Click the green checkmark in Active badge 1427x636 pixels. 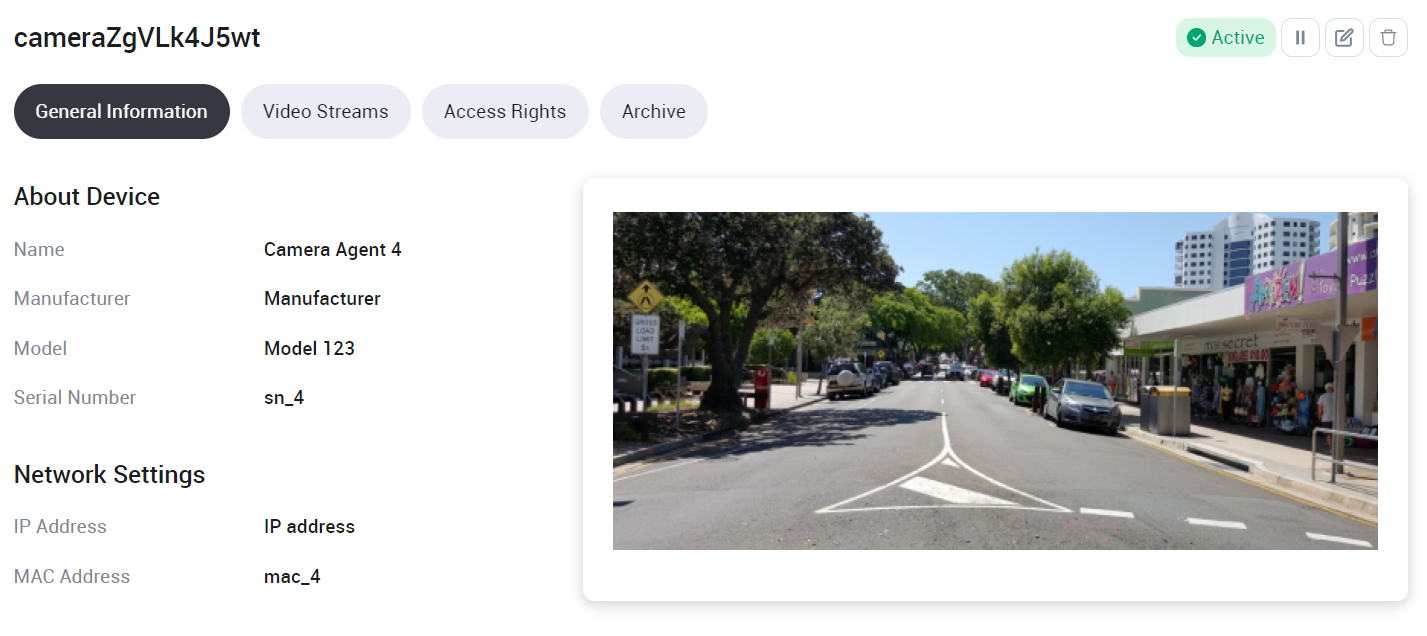(x=1196, y=38)
